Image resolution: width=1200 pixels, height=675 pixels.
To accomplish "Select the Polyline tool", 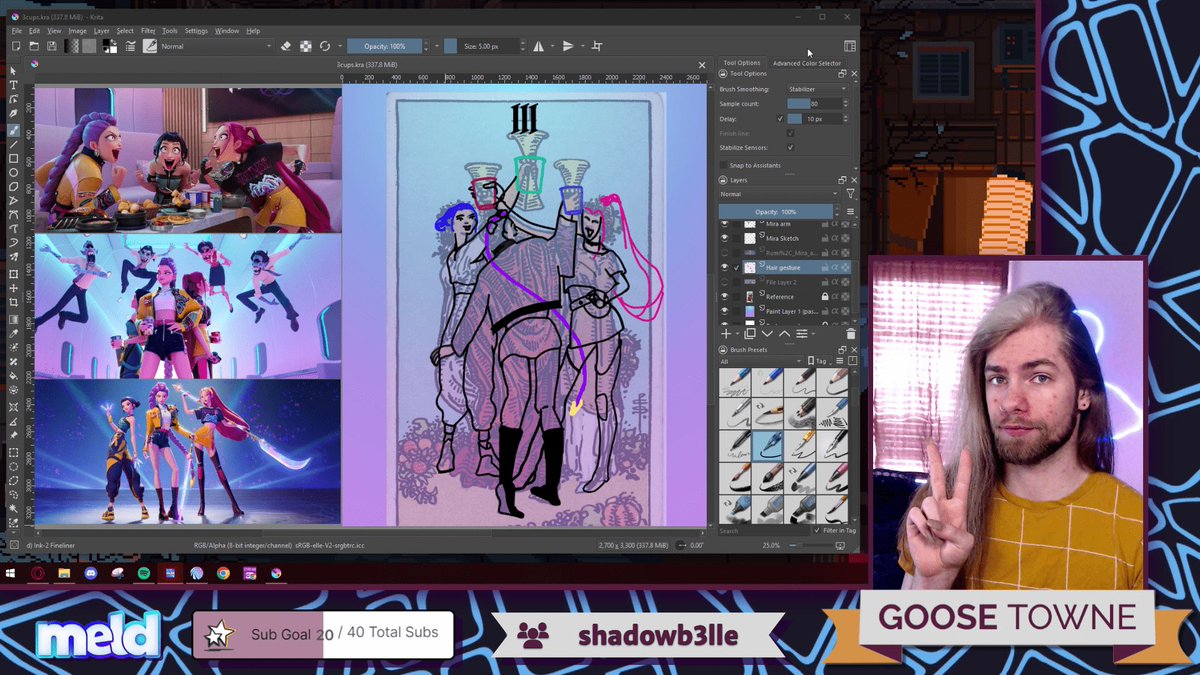I will (14, 200).
